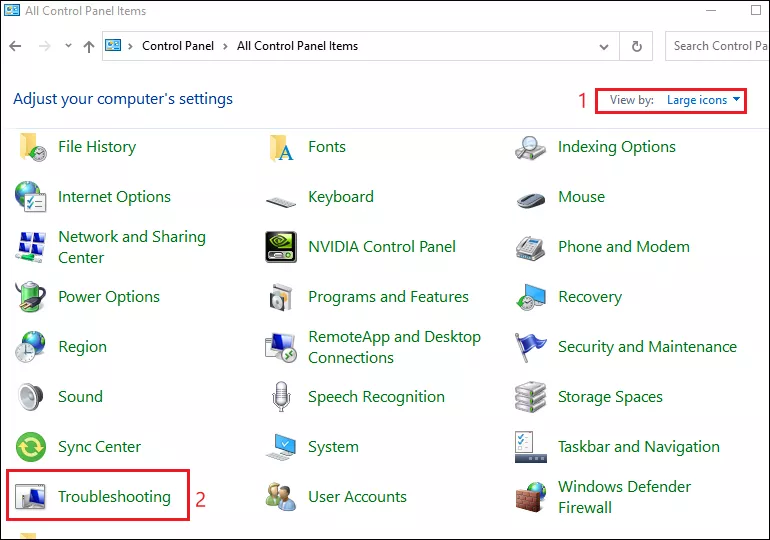Open the User Accounts people icon
This screenshot has width=770, height=540.
coord(280,497)
